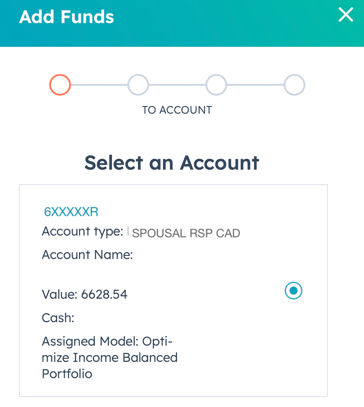Click the Select an Account heading
Screen dimensions: 364x407
click(172, 163)
